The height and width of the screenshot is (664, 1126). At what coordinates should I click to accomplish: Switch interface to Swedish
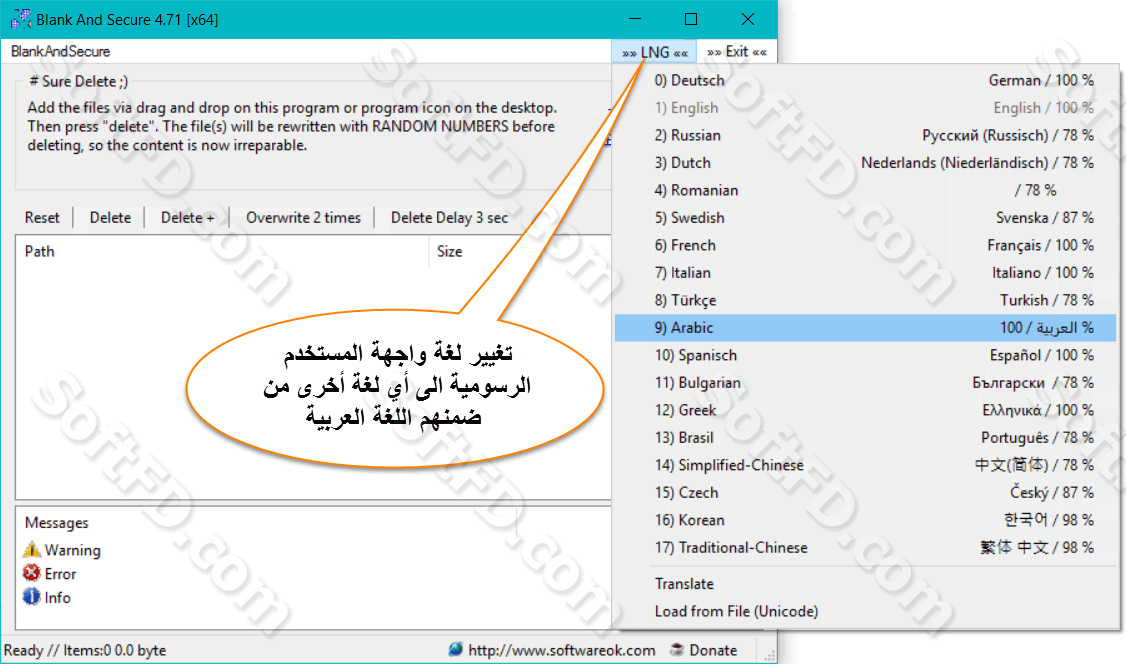point(865,218)
